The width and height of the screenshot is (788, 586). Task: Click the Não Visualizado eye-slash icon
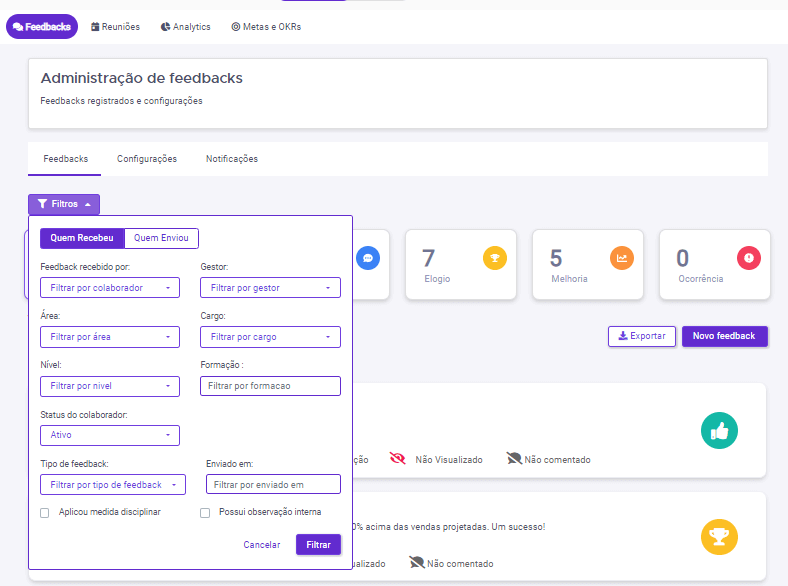398,459
